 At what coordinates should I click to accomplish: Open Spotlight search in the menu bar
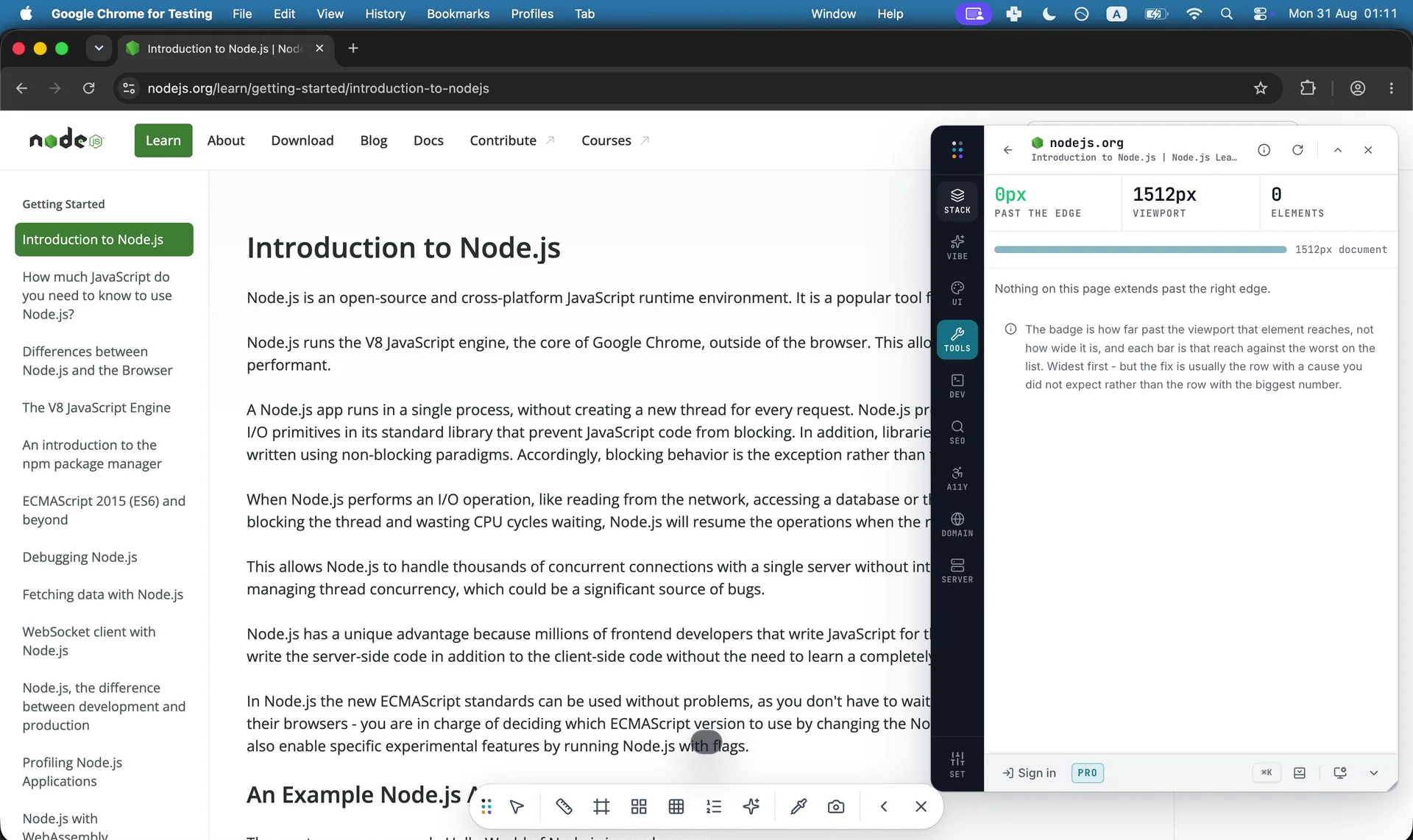click(1226, 14)
